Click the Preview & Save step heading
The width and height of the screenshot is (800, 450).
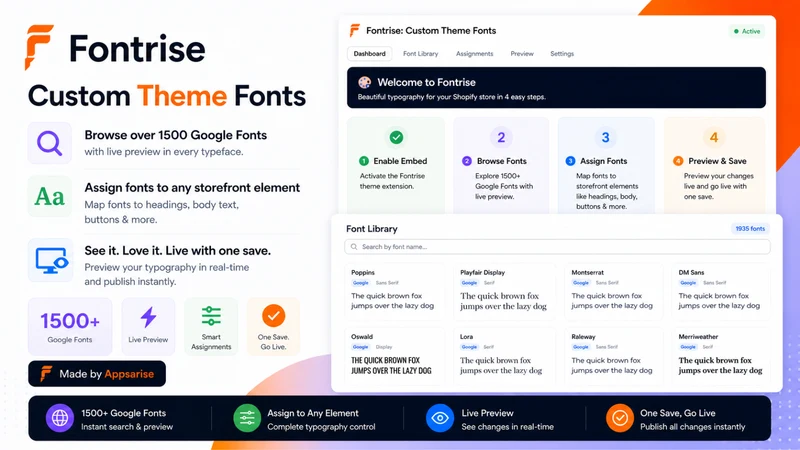(717, 161)
